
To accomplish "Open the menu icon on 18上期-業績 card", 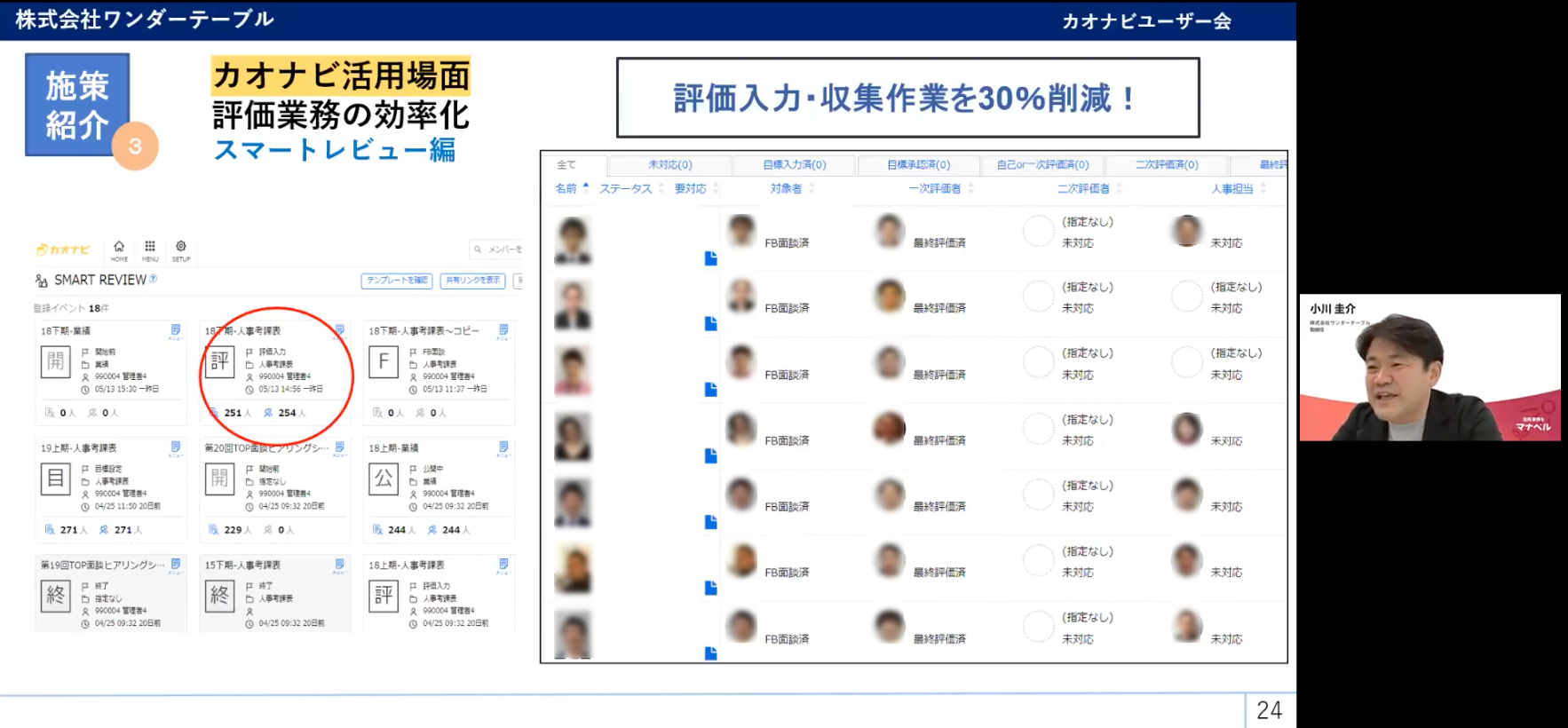I will point(503,447).
